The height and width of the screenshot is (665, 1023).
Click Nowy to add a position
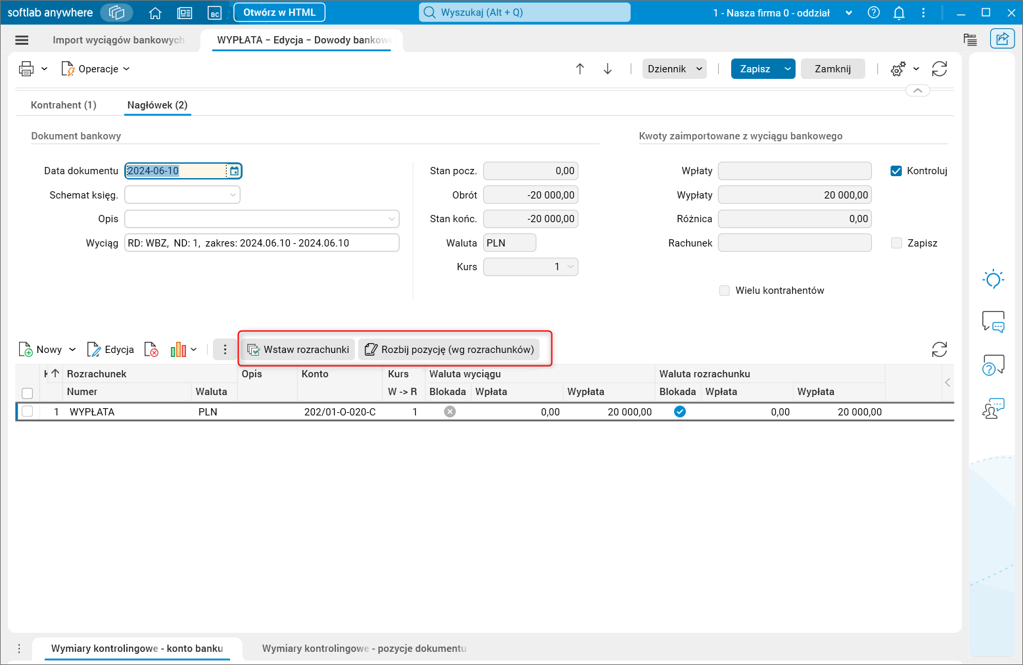click(40, 350)
